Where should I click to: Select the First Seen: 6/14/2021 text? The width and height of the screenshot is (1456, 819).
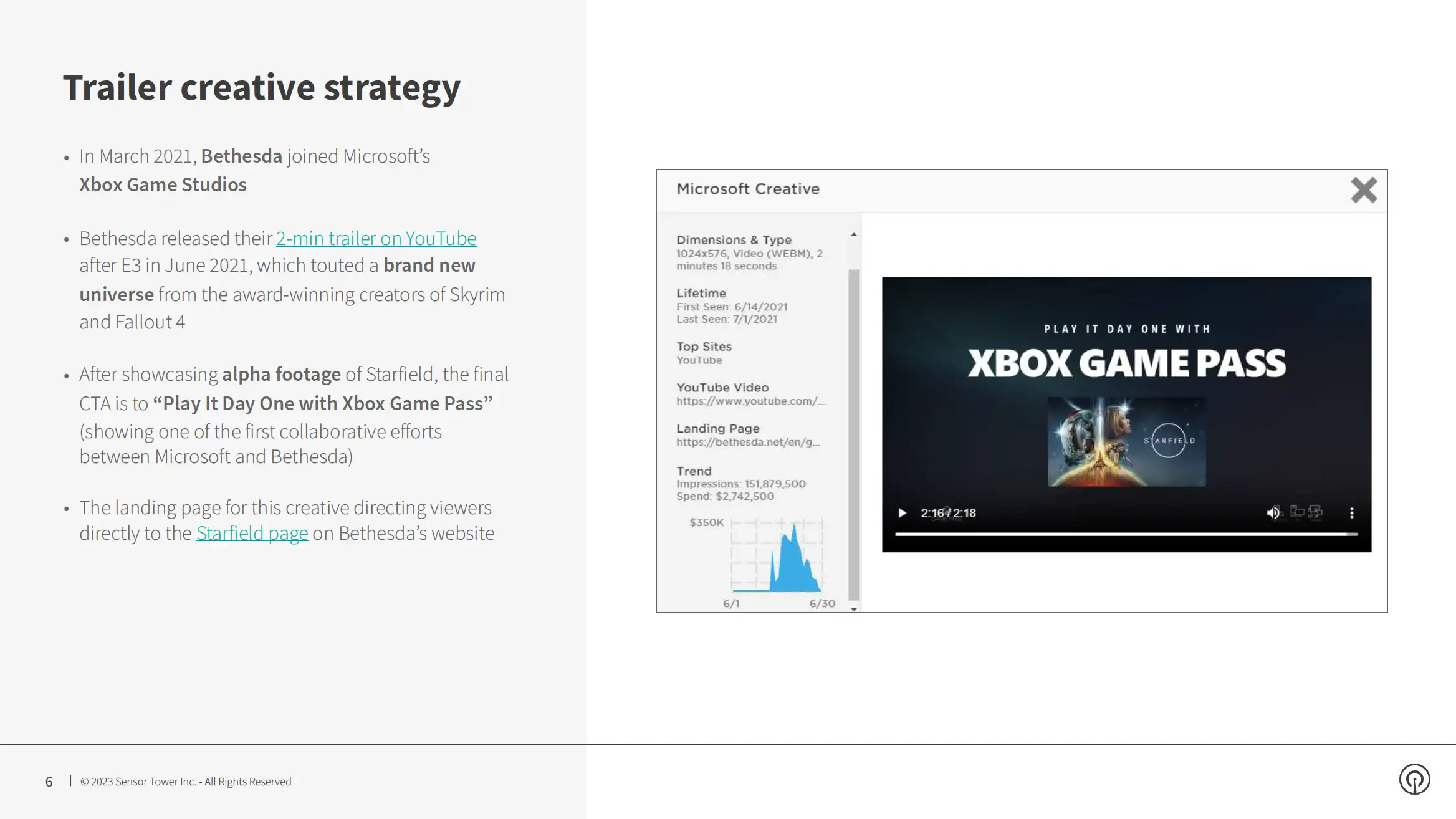732,307
